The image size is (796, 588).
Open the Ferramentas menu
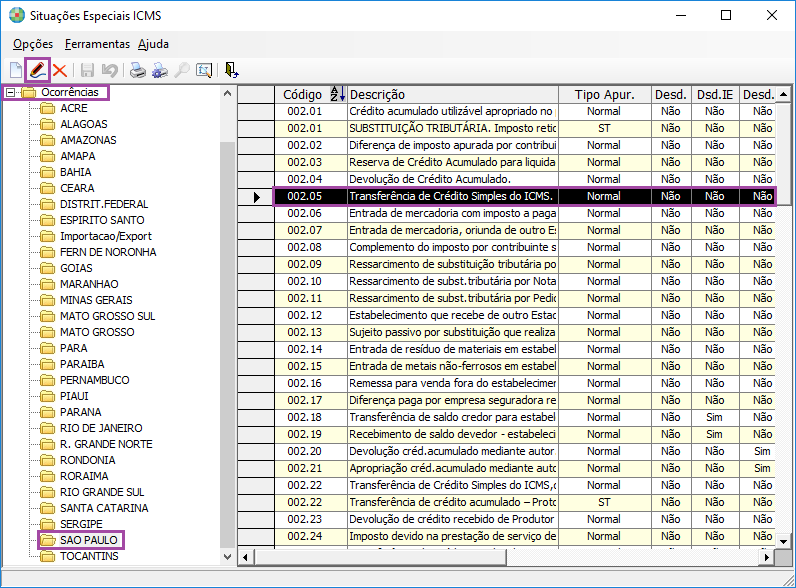97,44
